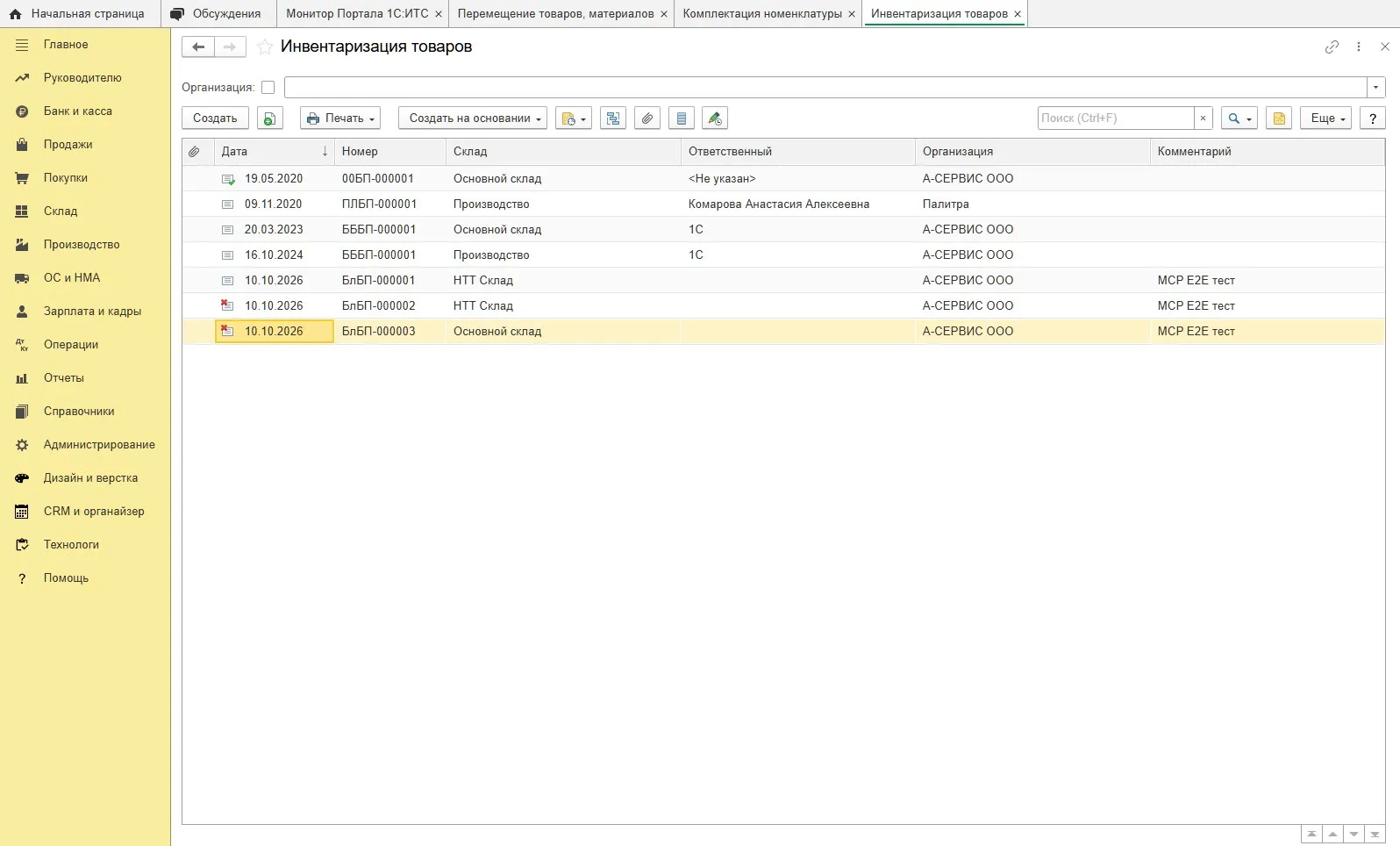Click the copy document icon next to Создать
The image size is (1400, 846).
pyautogui.click(x=270, y=118)
